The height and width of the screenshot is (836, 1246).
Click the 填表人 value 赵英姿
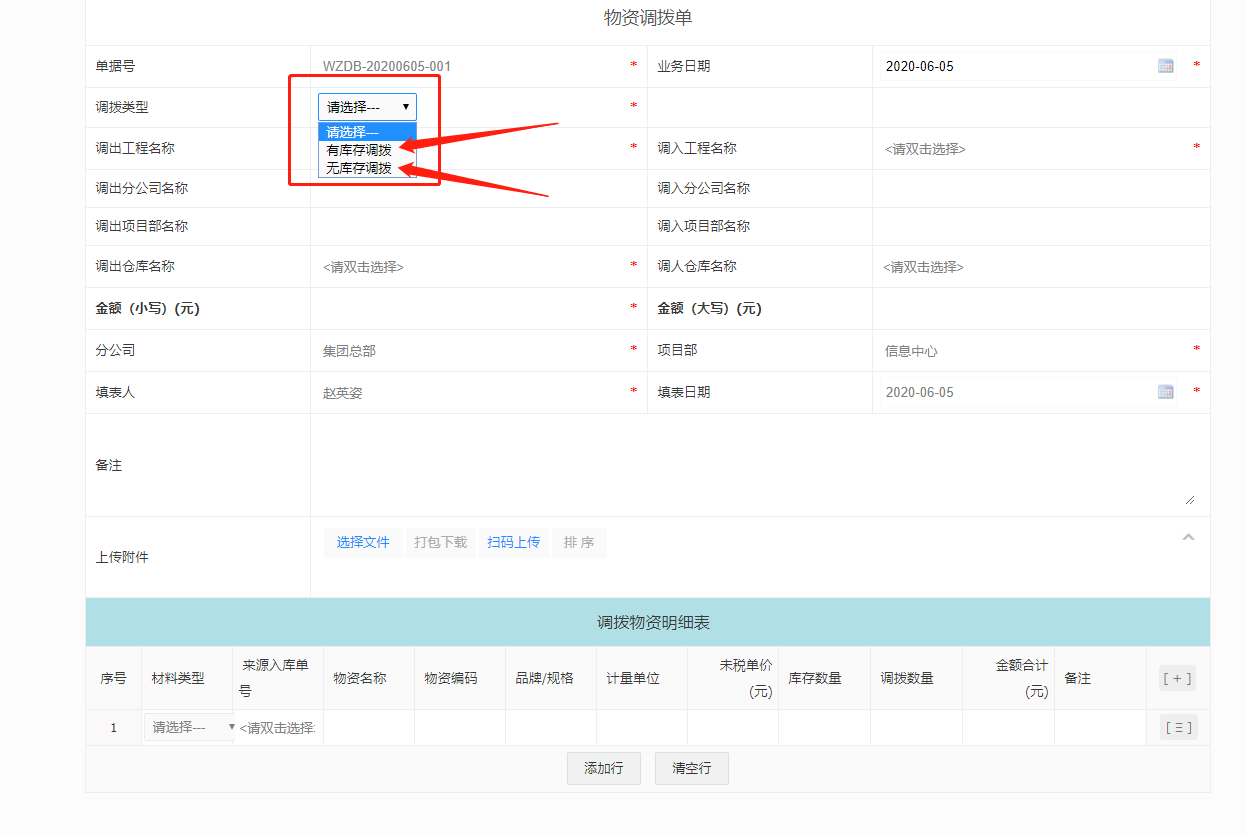point(342,393)
